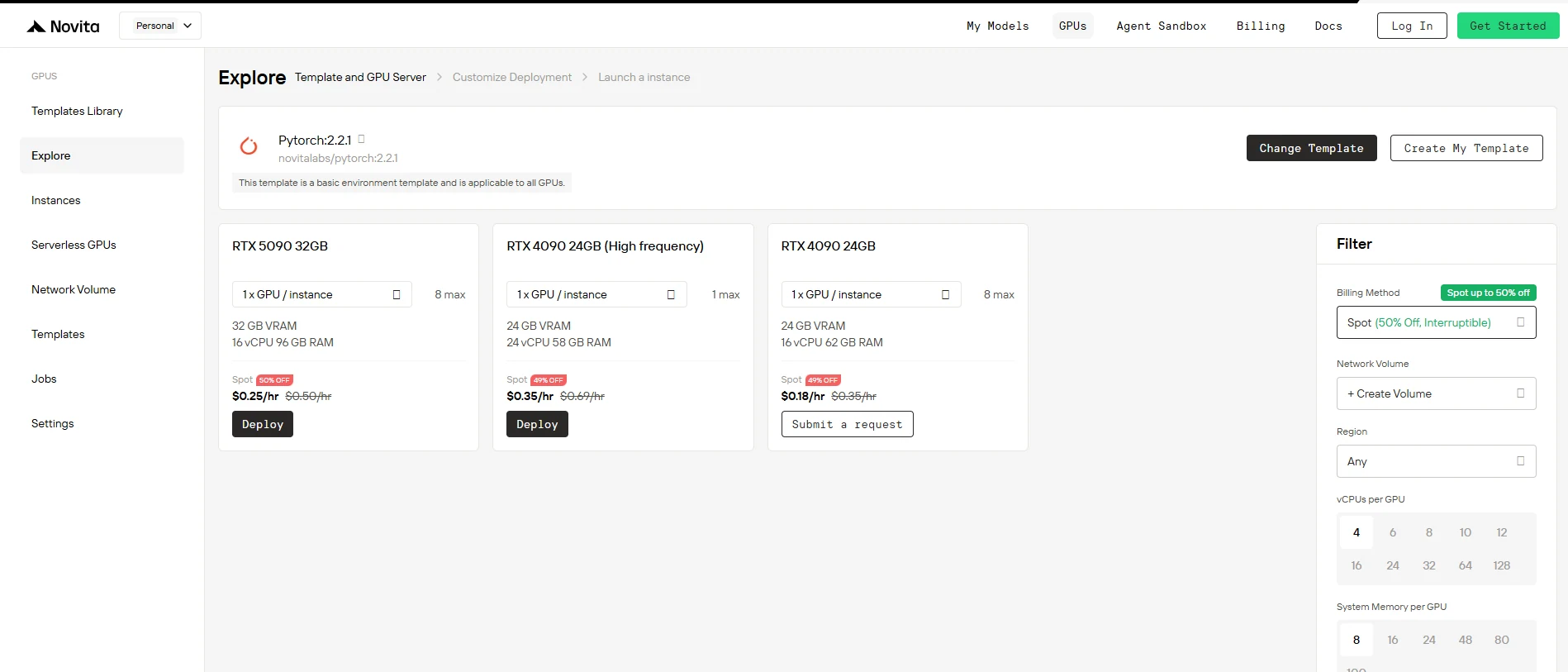Screen dimensions: 1568x672
Task: Click Change Template button
Action: (1311, 148)
